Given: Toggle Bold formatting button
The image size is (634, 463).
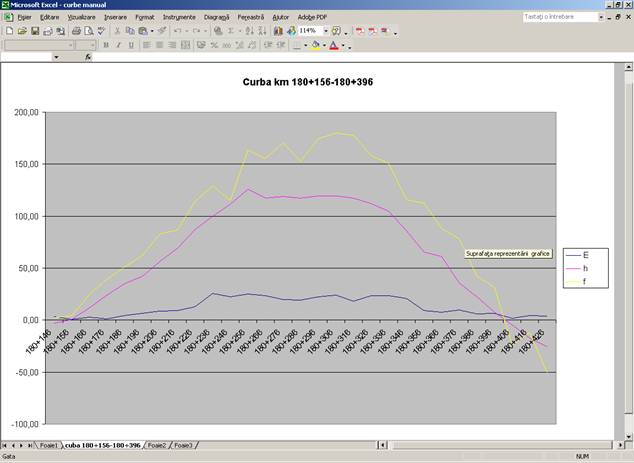Looking at the screenshot, I should (107, 45).
